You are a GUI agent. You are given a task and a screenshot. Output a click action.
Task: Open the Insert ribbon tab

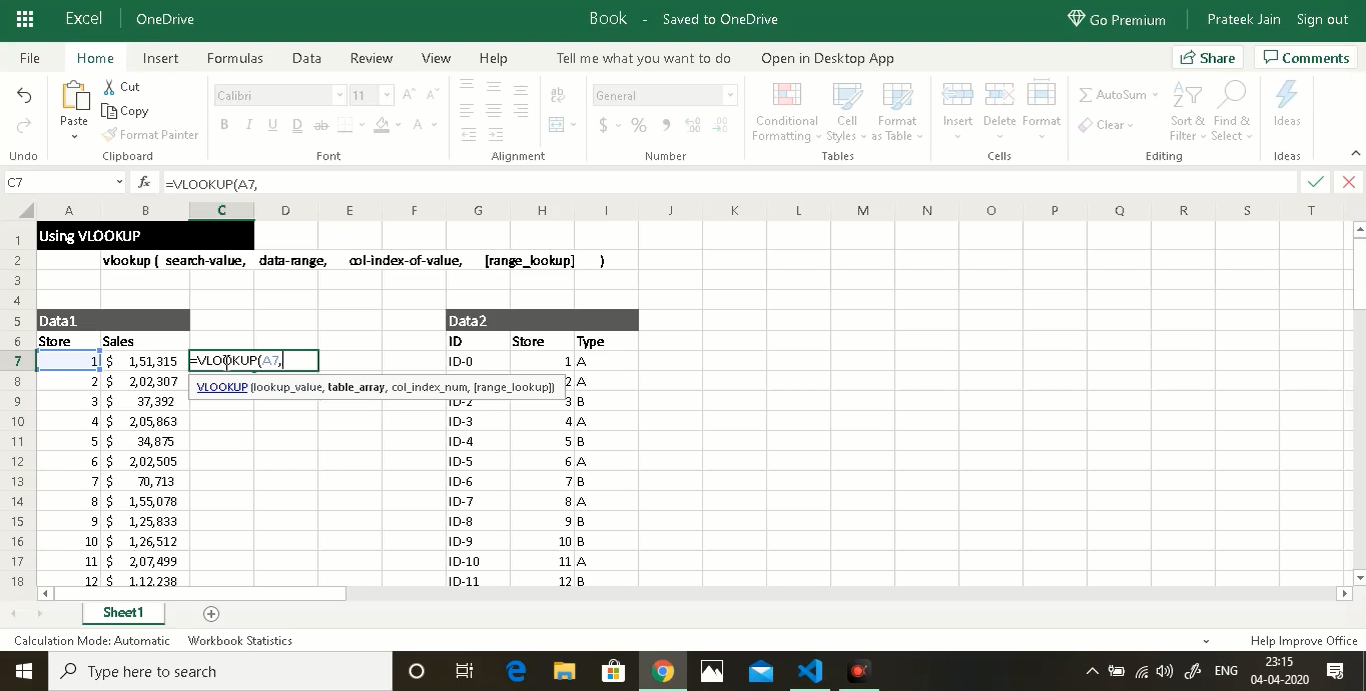tap(160, 58)
